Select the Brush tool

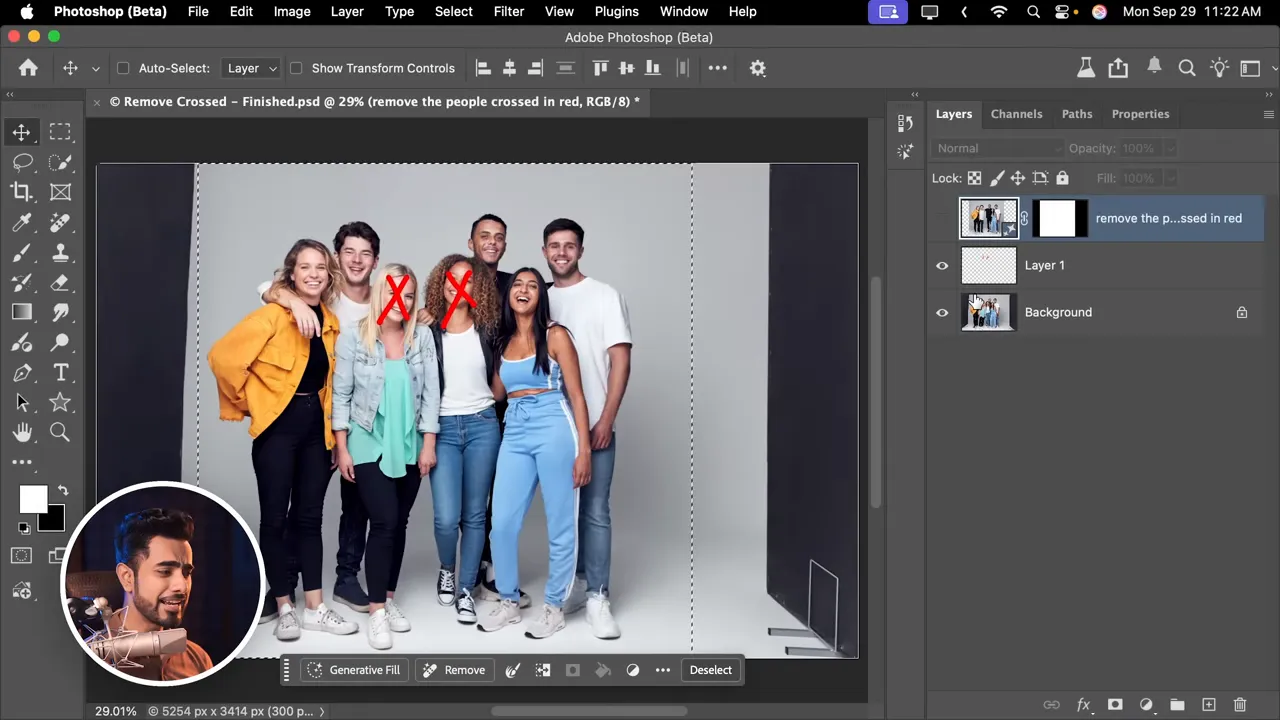(22, 252)
